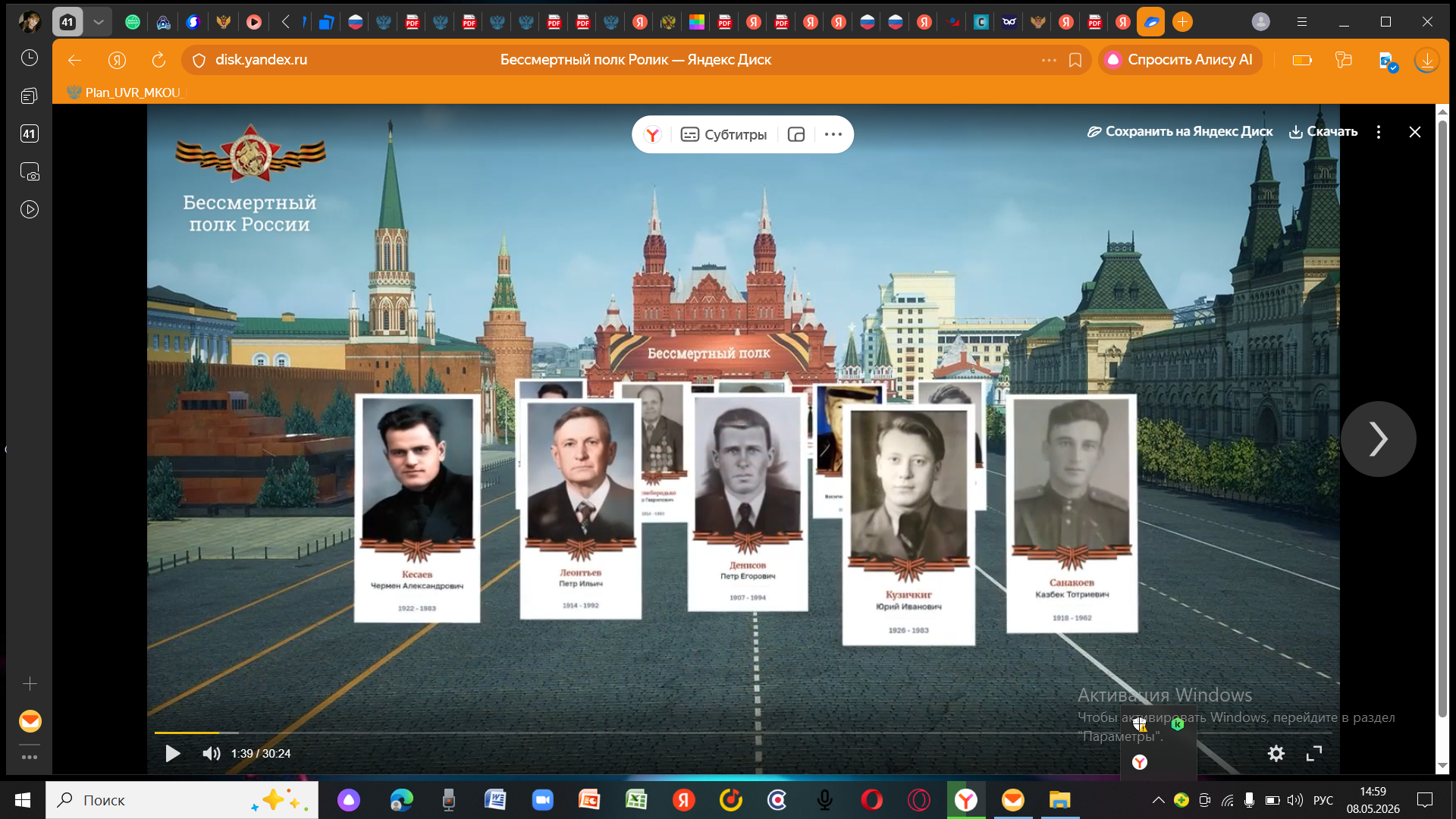Open page translation tool icon

1386,61
